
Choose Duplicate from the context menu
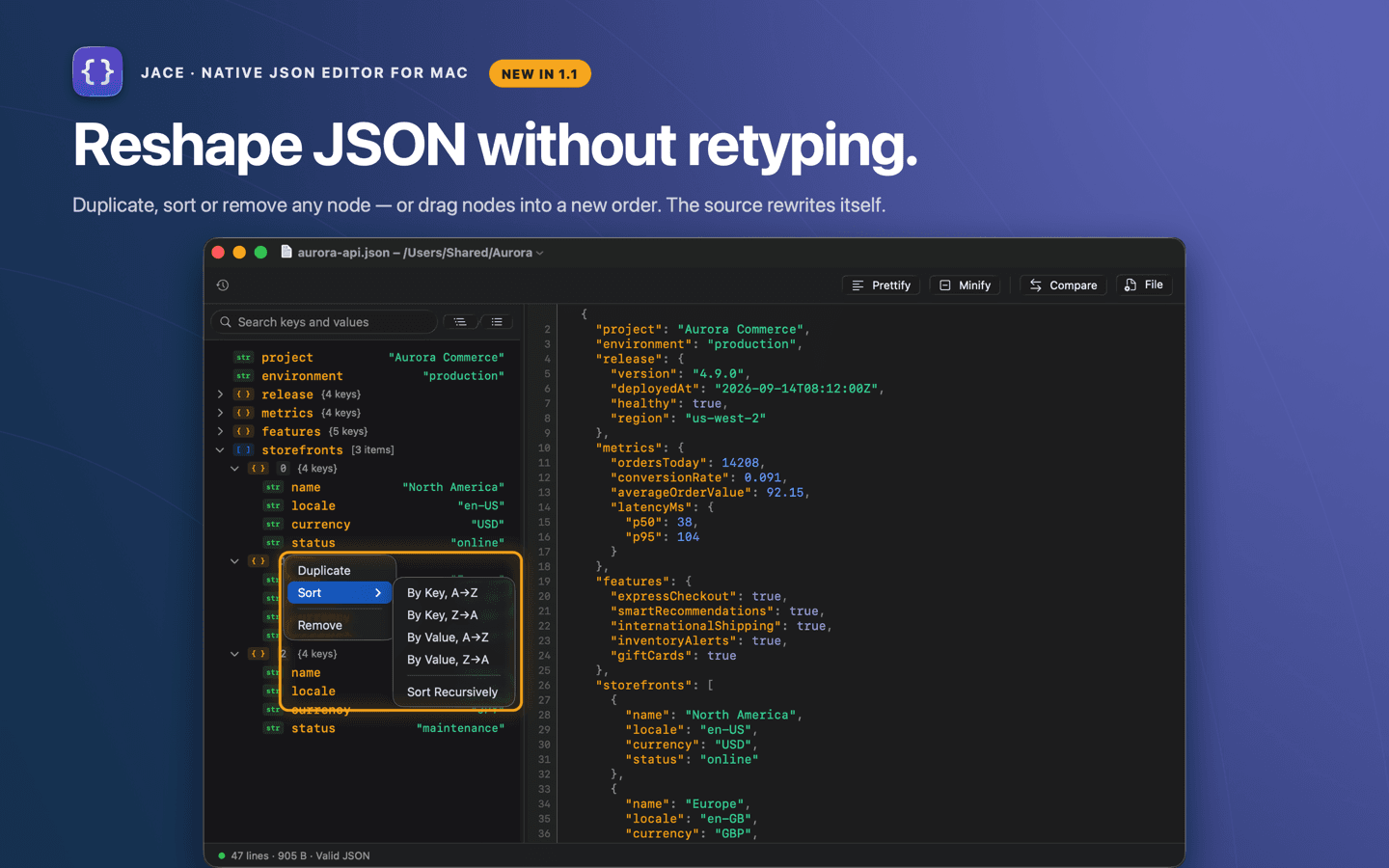(340, 571)
